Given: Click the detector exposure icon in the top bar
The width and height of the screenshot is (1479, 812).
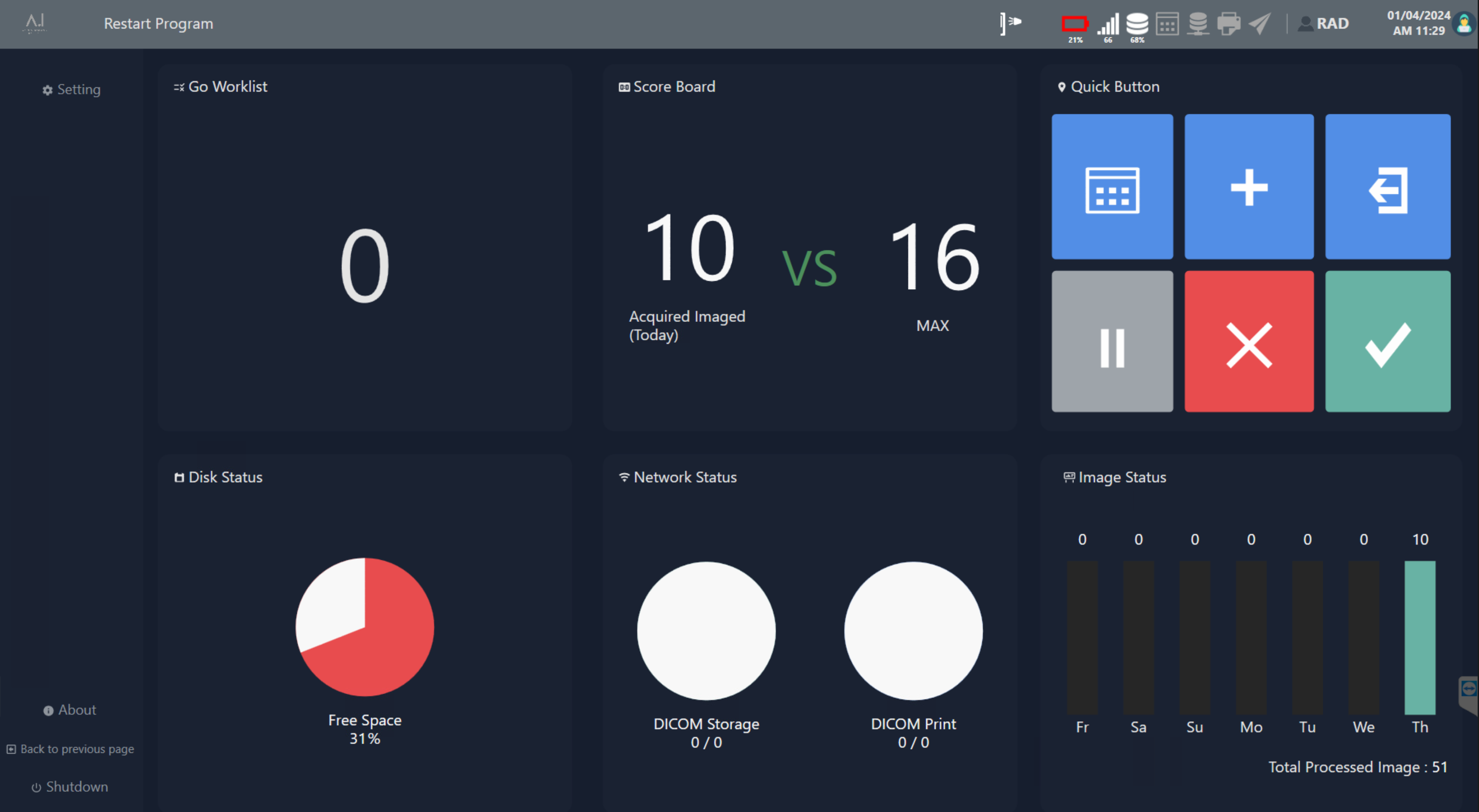Looking at the screenshot, I should (x=1010, y=23).
